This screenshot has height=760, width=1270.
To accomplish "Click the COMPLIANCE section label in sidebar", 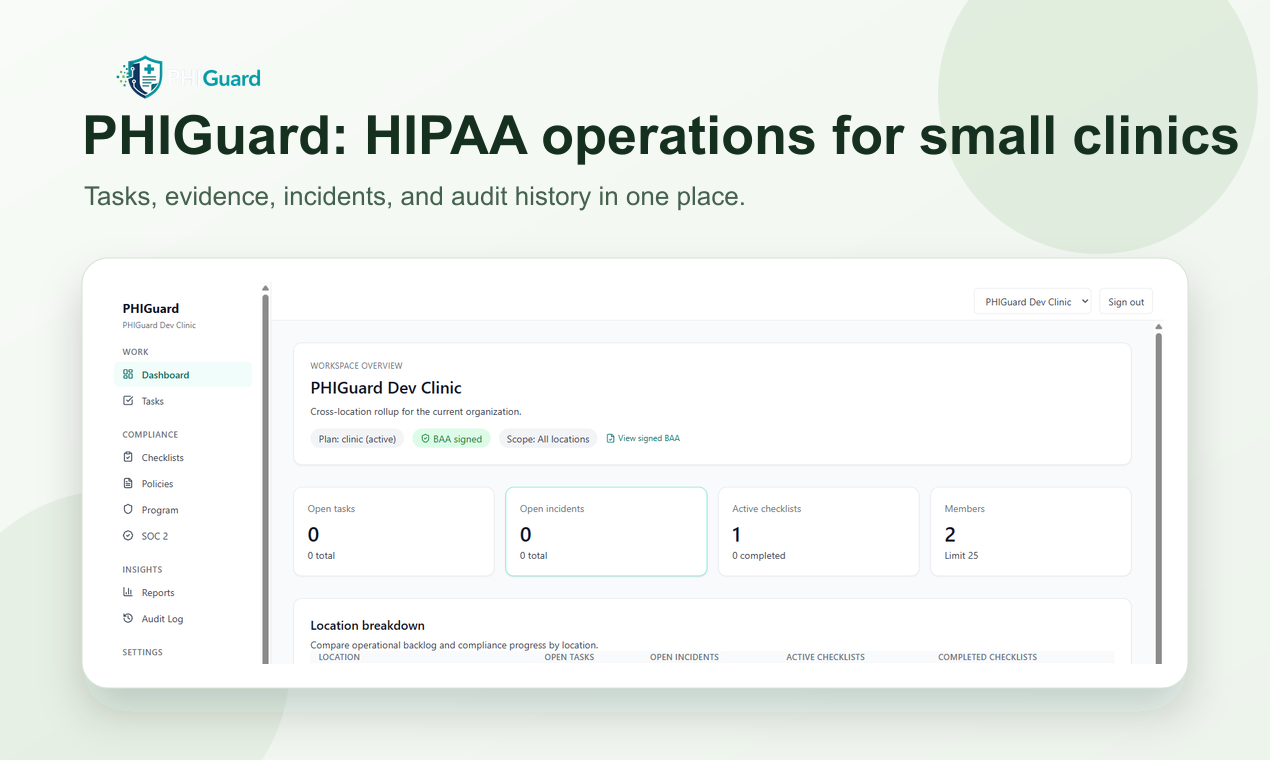I will (150, 434).
